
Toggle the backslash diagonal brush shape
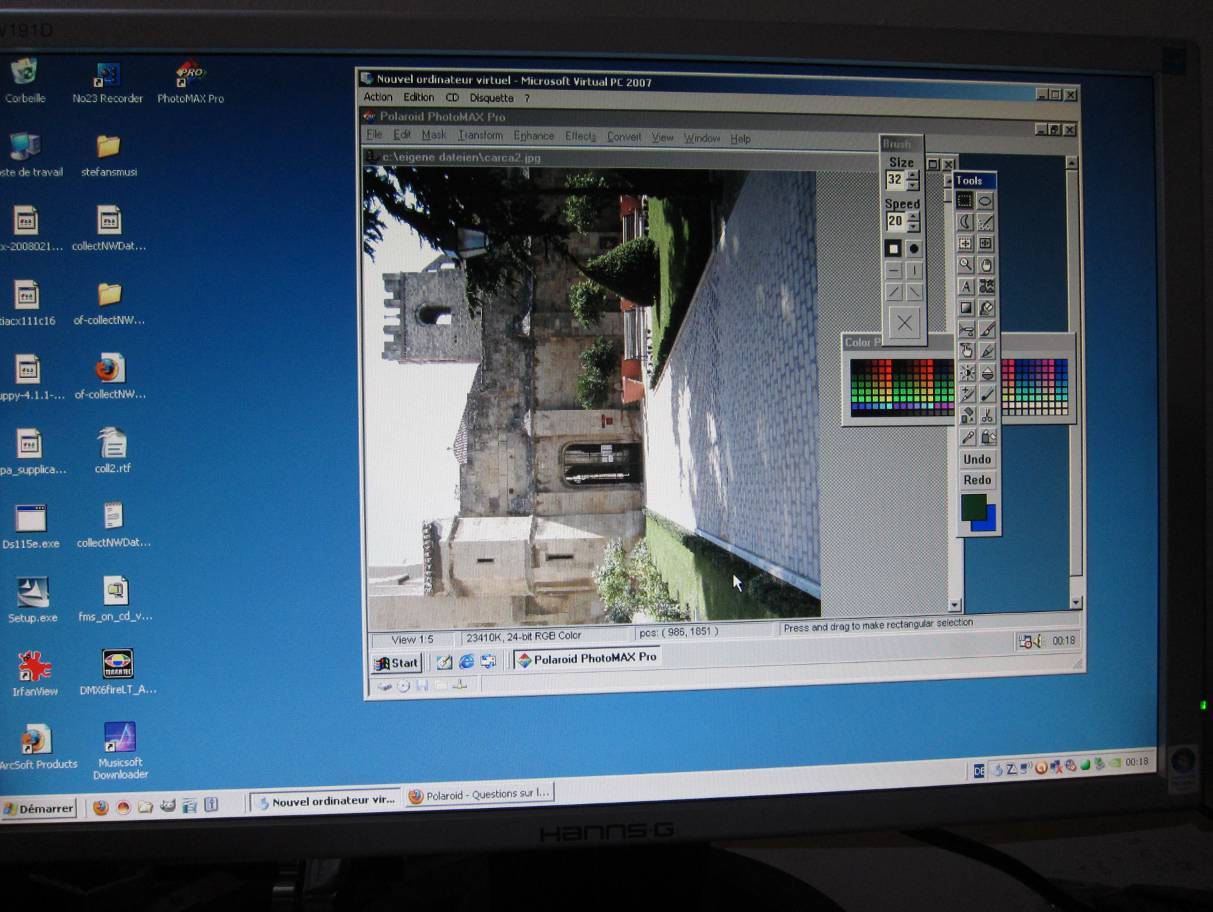[x=914, y=292]
